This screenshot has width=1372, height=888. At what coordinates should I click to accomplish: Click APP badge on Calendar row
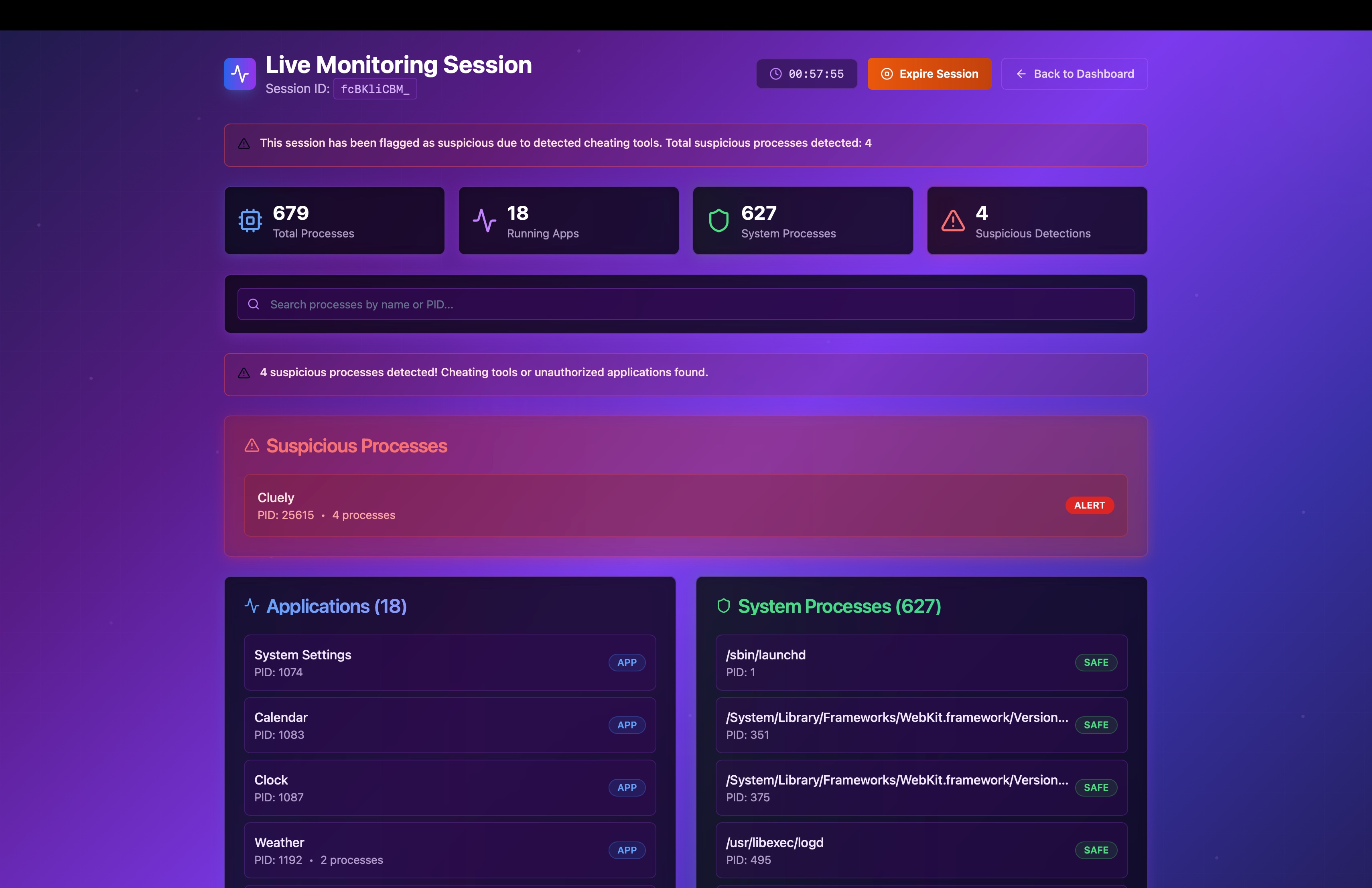pyautogui.click(x=627, y=725)
